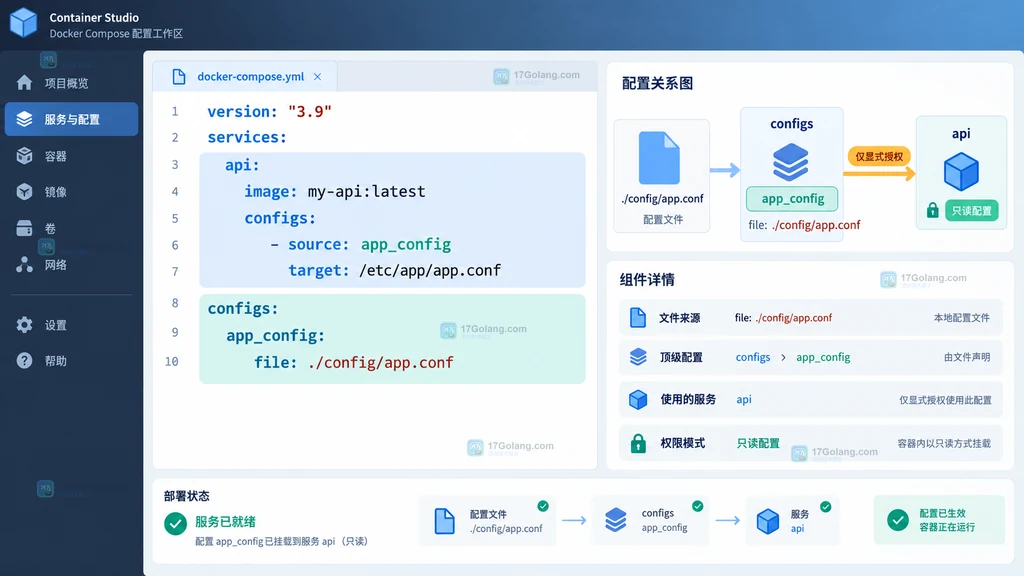Image resolution: width=1024 pixels, height=576 pixels.
Task: Open 卷 storage icon in sidebar
Action: (x=24, y=228)
